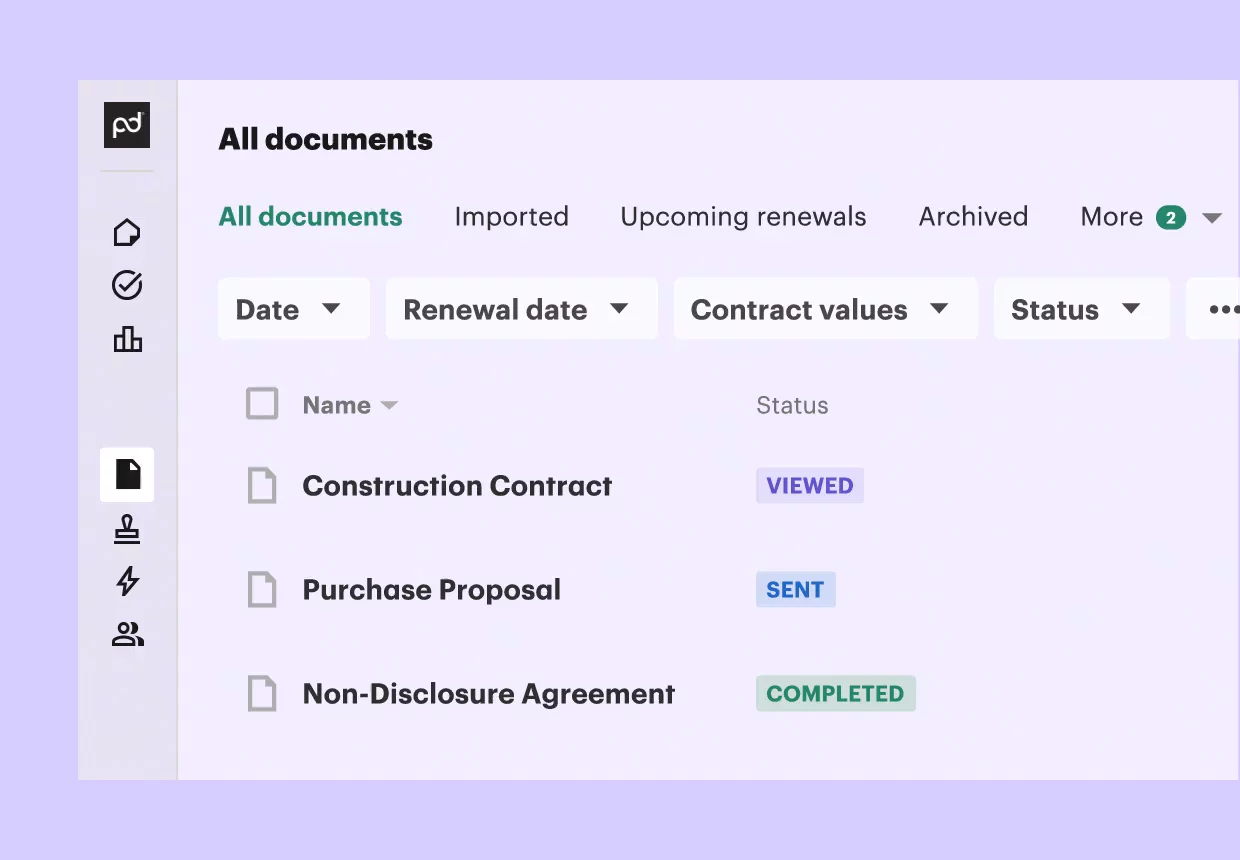Select the Documents page icon in sidebar
This screenshot has height=860, width=1240.
(x=127, y=474)
